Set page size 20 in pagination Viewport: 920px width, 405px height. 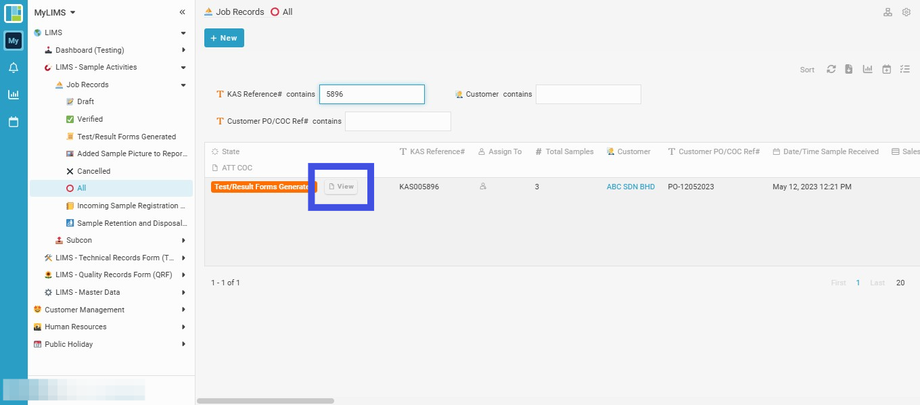(x=900, y=283)
